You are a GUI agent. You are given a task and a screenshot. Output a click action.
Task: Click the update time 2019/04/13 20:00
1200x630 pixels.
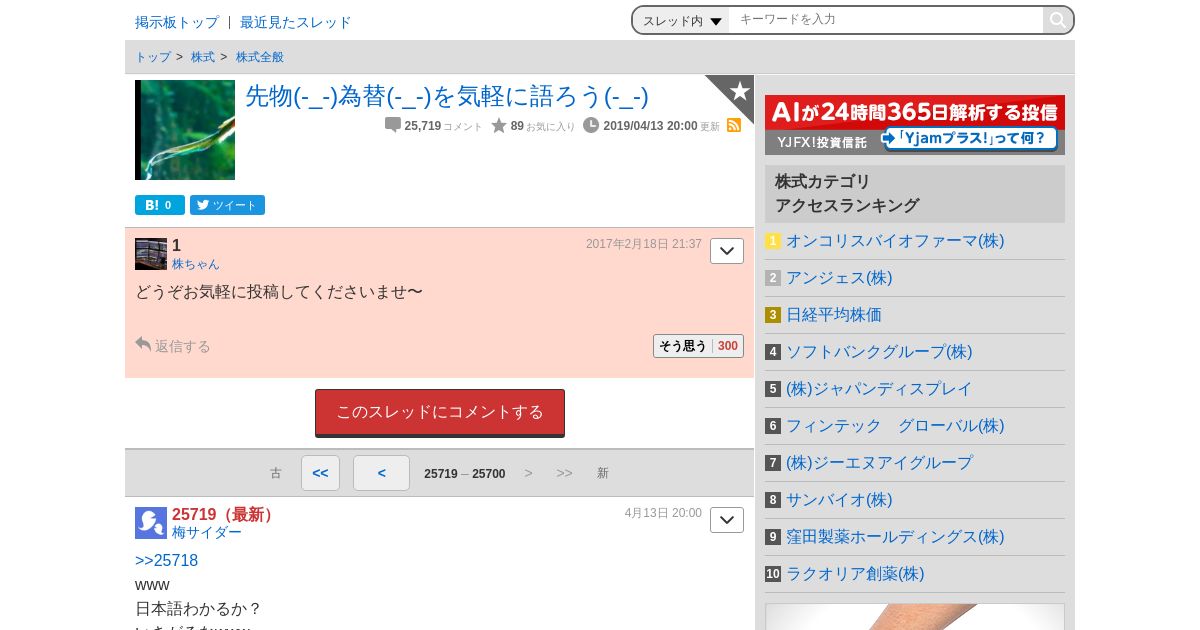pyautogui.click(x=650, y=126)
